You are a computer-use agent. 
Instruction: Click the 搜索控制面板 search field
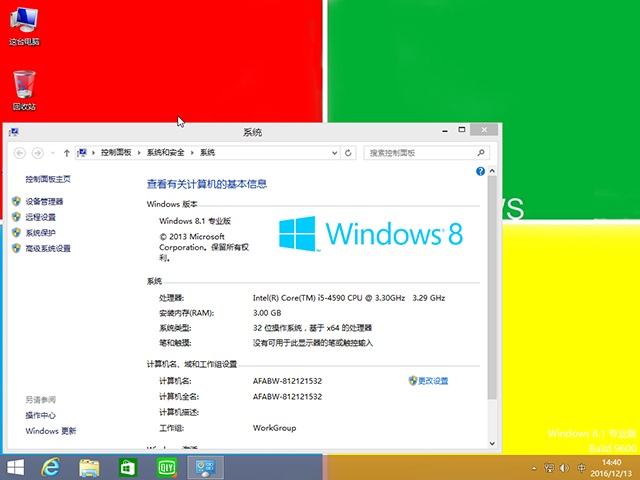[420, 153]
